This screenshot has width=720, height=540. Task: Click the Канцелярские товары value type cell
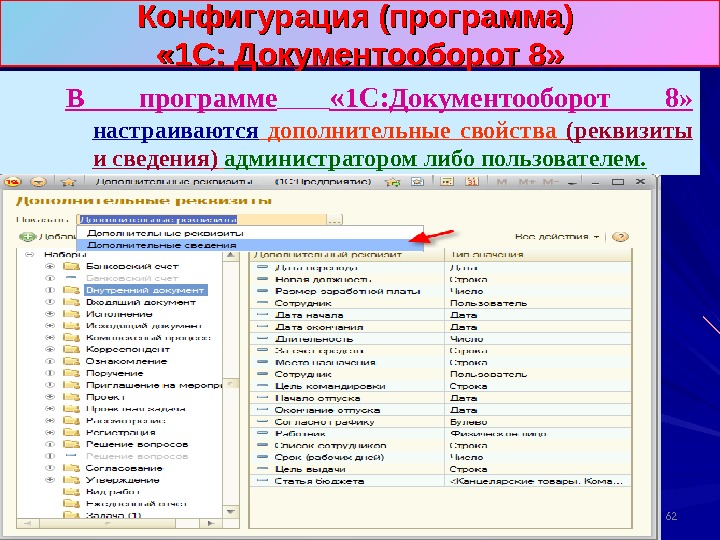pos(536,481)
